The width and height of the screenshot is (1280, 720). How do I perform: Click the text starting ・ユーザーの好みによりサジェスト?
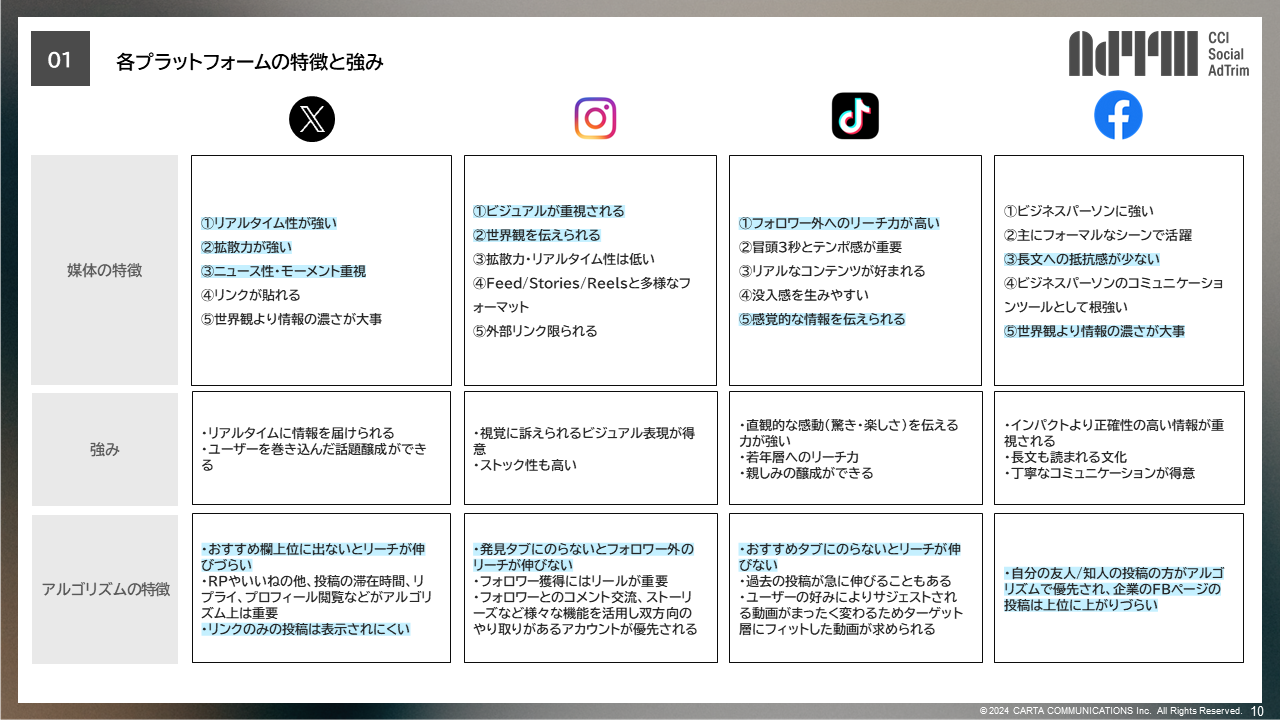pos(851,613)
